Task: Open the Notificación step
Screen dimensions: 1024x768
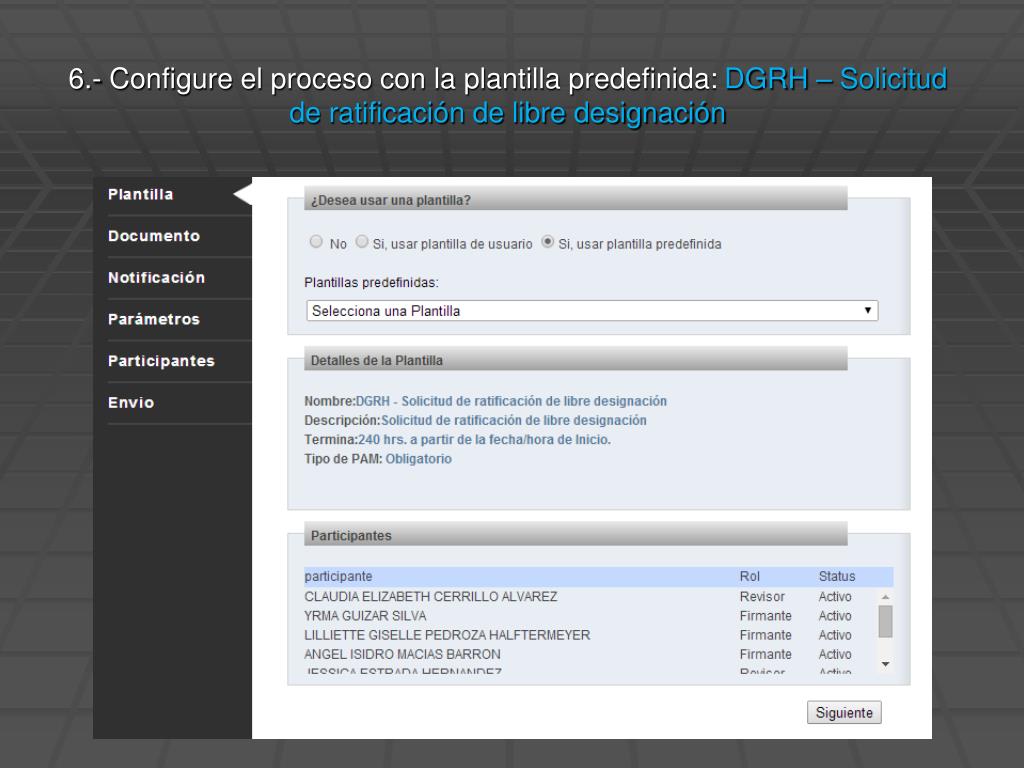Action: (x=157, y=278)
